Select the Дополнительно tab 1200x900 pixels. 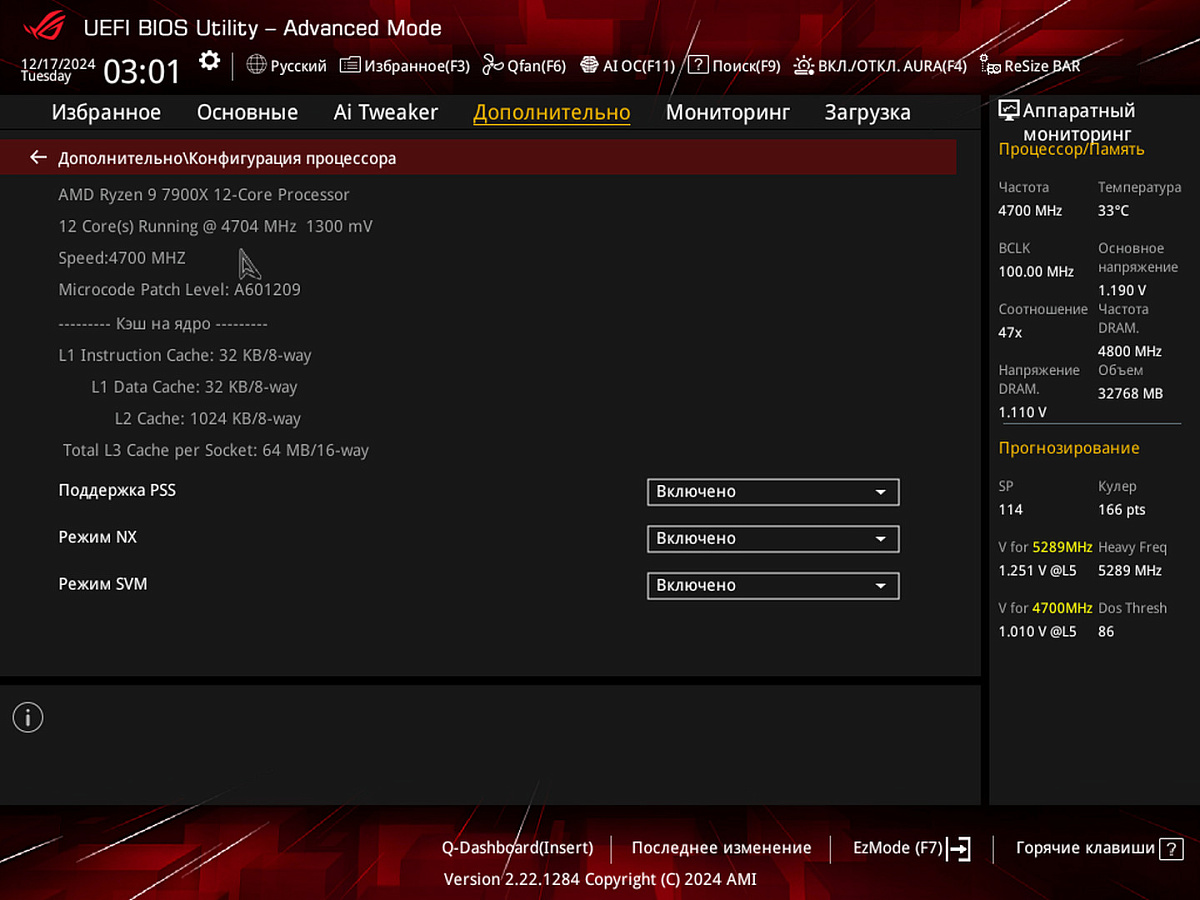552,112
